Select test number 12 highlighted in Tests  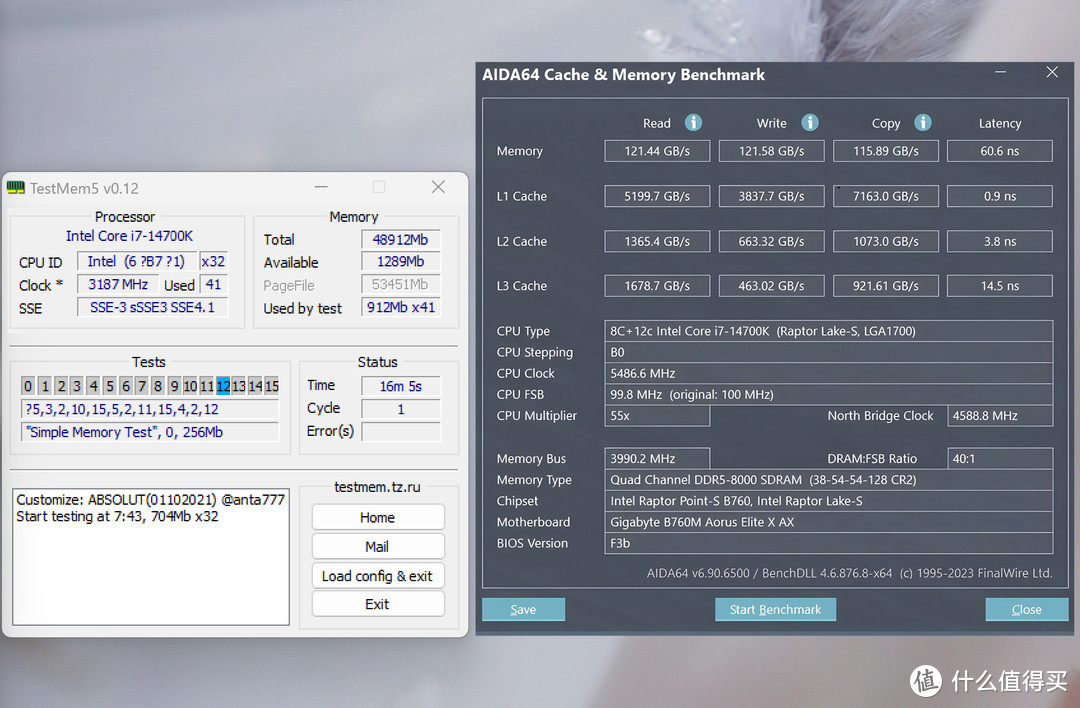click(223, 386)
